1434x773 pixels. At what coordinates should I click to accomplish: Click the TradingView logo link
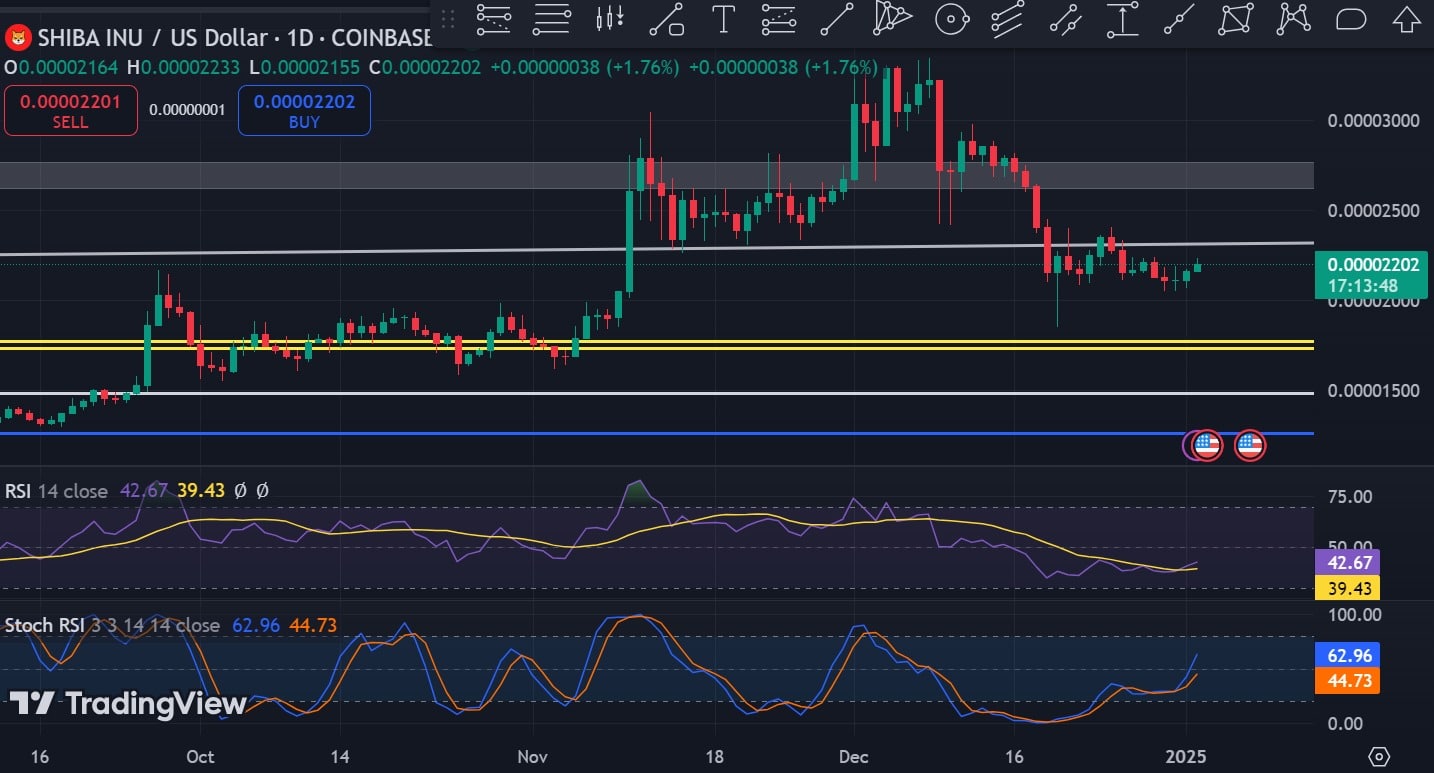coord(128,703)
